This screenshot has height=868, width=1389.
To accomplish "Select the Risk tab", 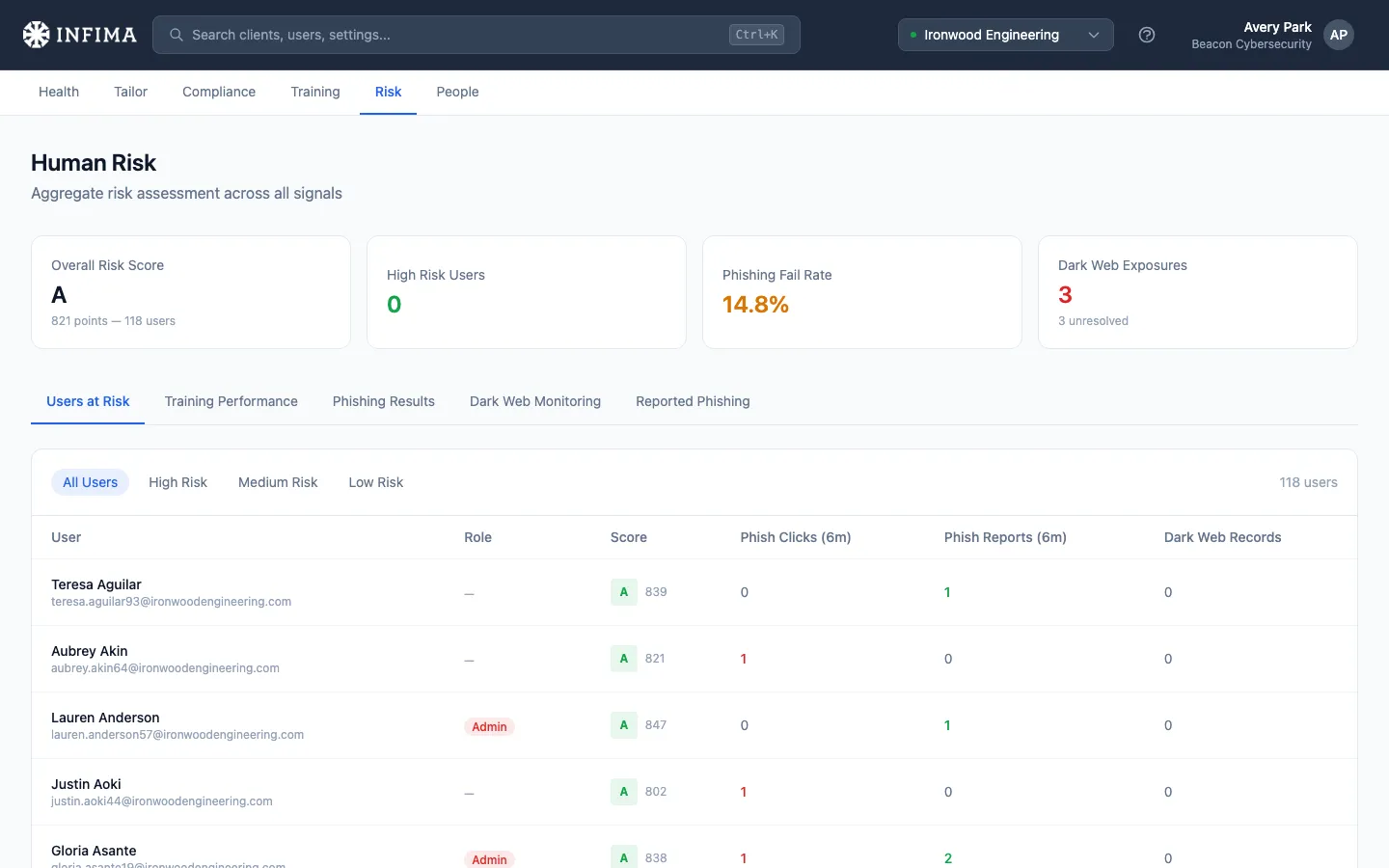I will 388,92.
